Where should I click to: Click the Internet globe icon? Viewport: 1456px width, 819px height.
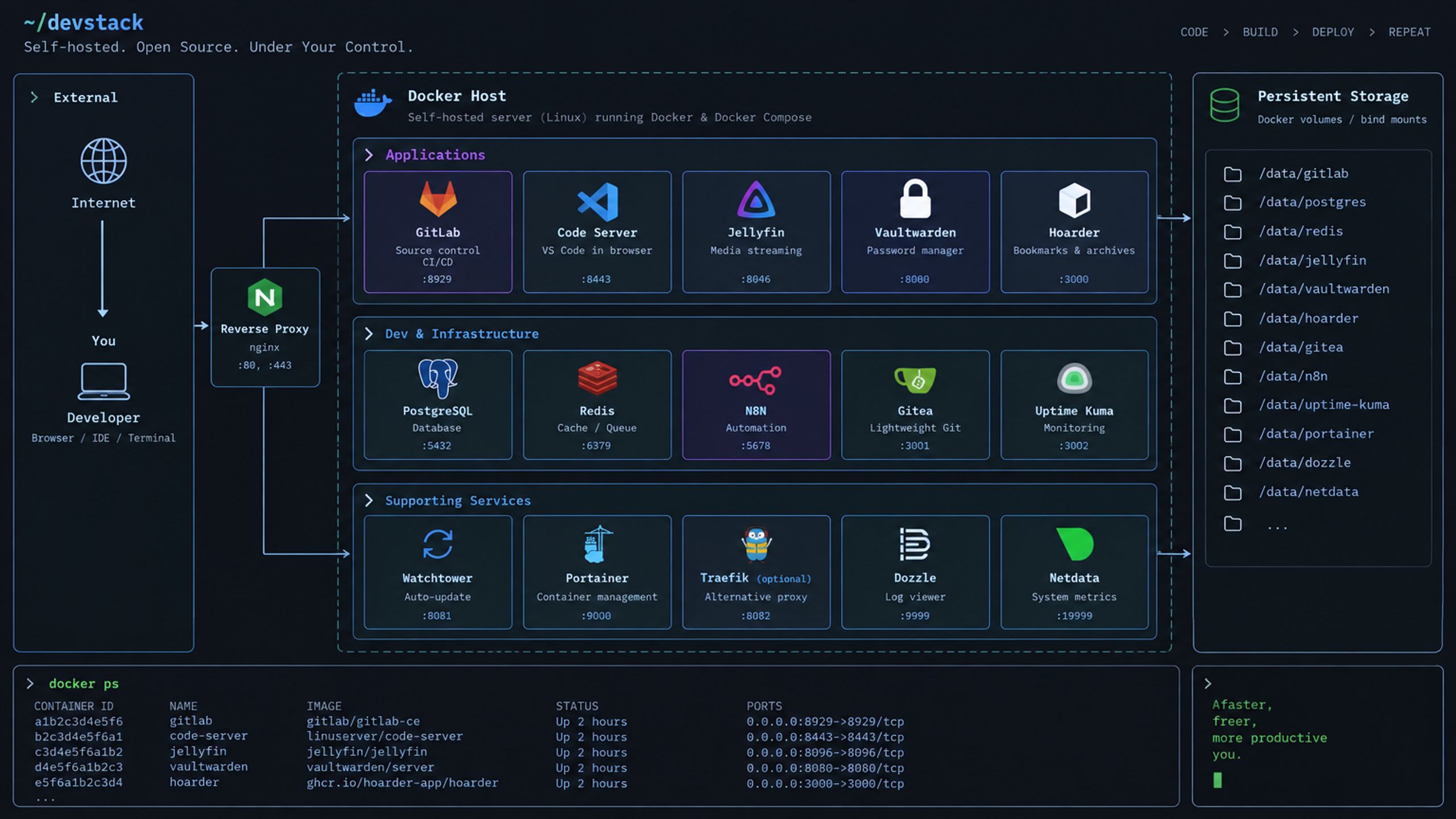[x=104, y=161]
